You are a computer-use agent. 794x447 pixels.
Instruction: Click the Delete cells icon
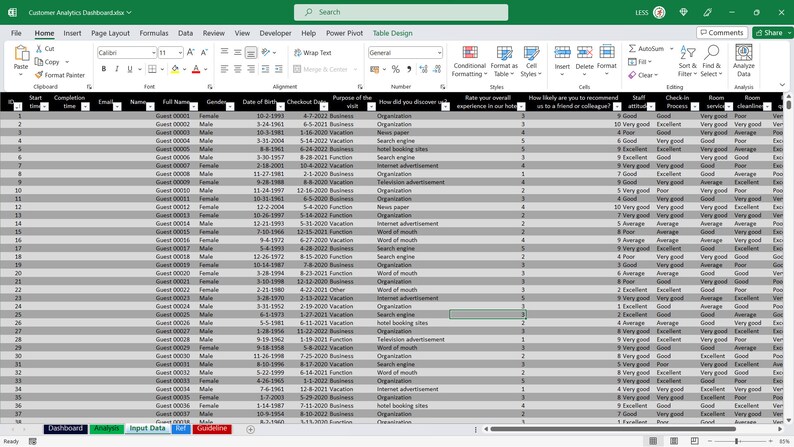coord(584,52)
